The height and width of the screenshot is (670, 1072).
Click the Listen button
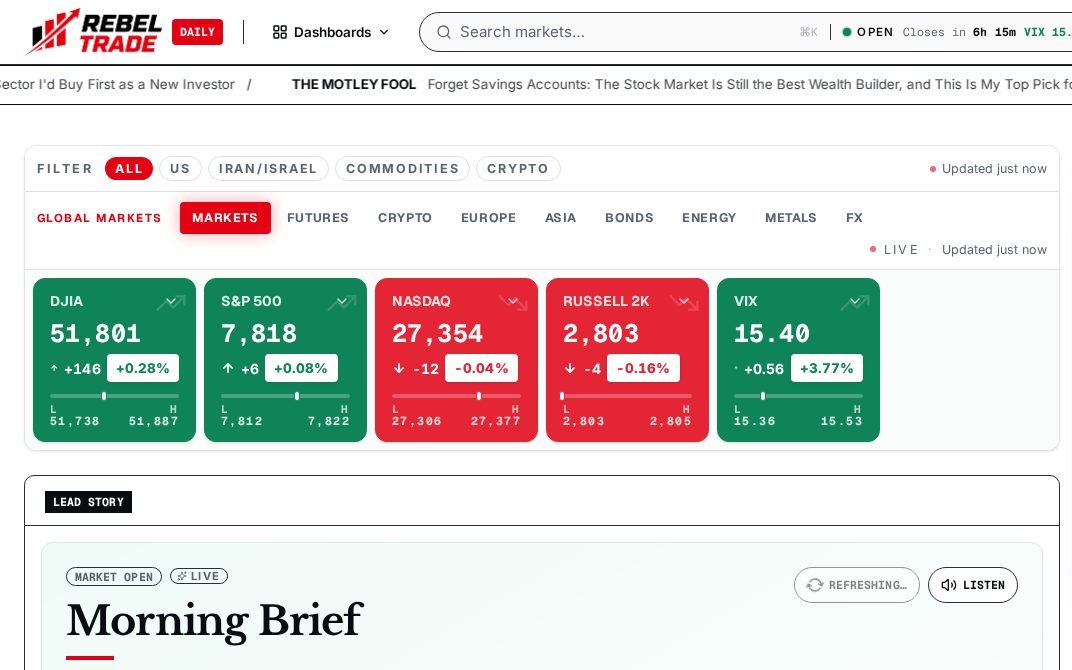tap(972, 585)
